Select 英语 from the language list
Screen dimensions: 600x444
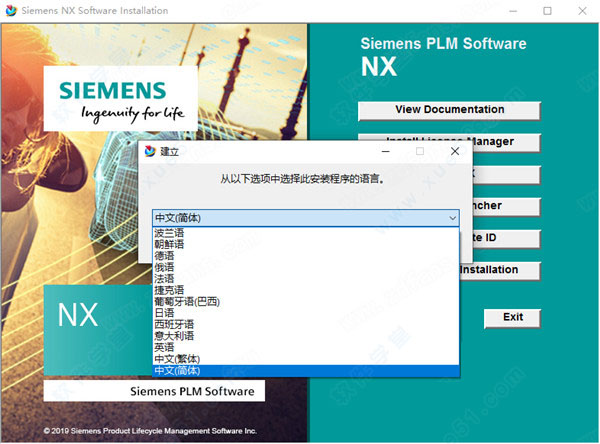(165, 347)
